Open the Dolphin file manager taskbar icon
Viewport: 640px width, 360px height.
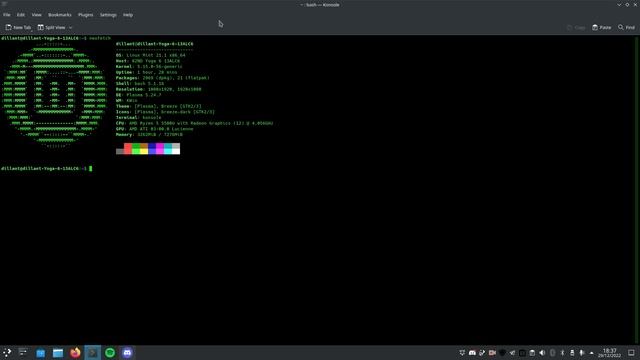click(x=58, y=353)
